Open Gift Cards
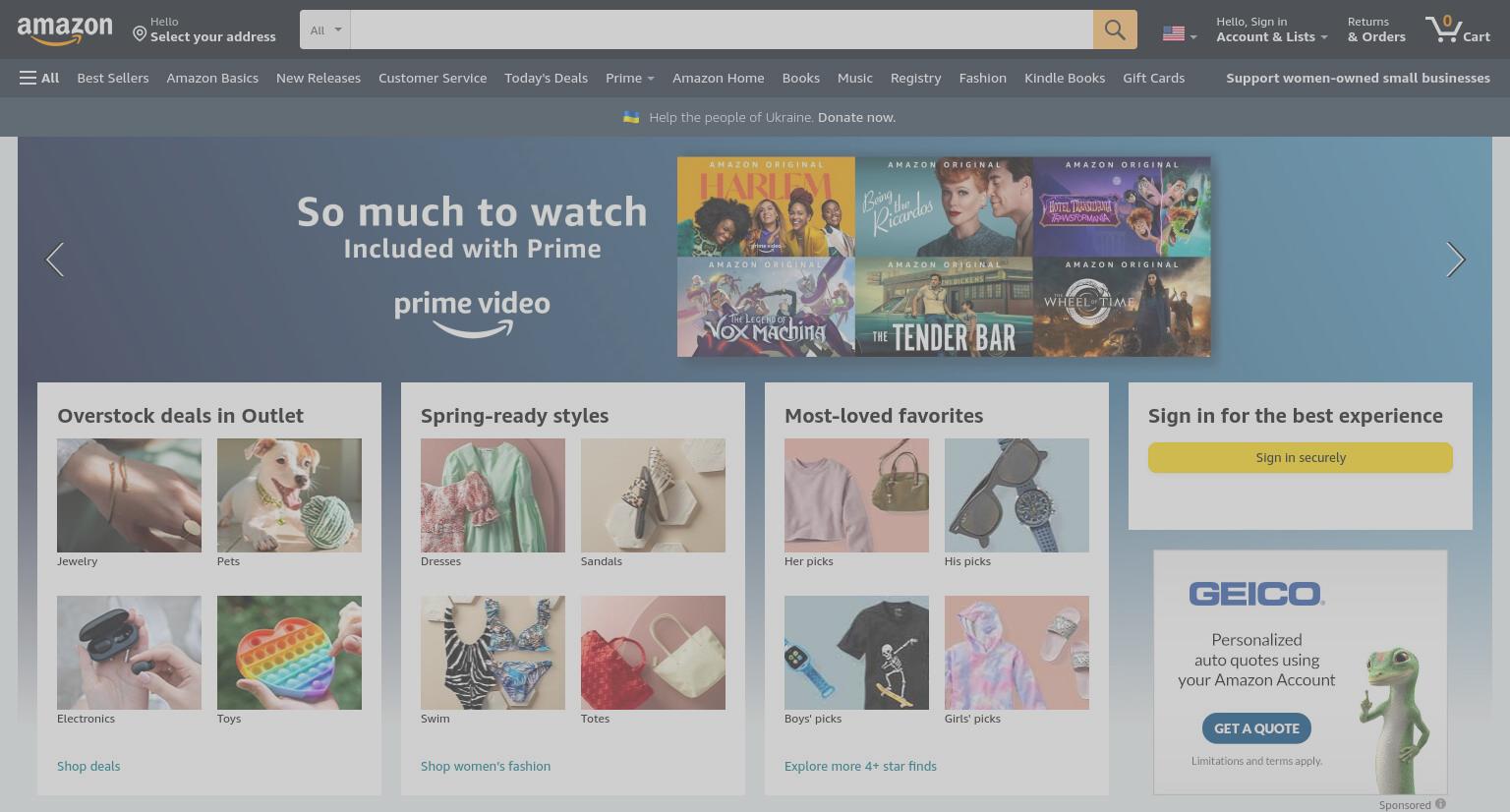This screenshot has width=1510, height=812. 1153,78
